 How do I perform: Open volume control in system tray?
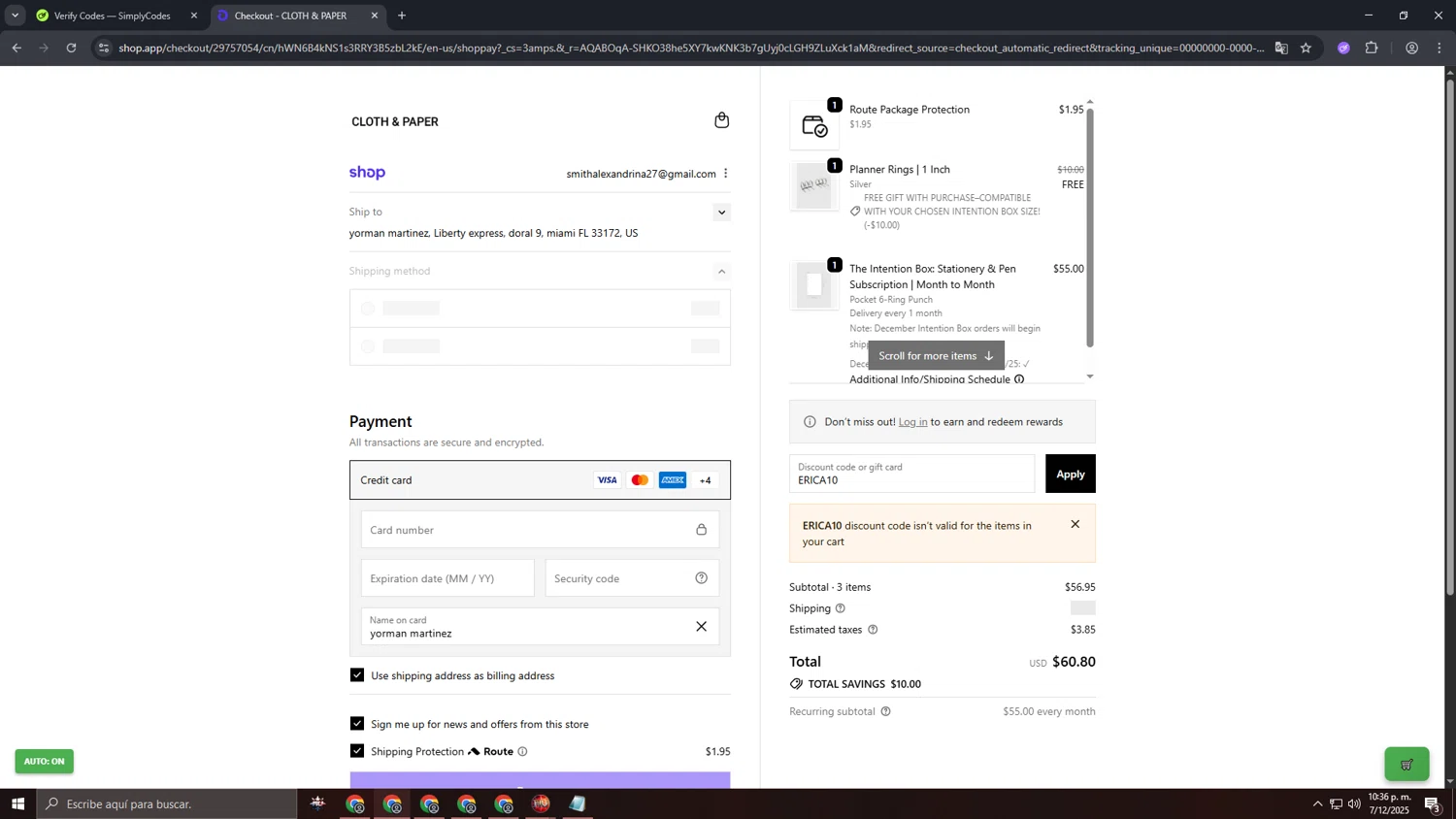coord(1354,803)
